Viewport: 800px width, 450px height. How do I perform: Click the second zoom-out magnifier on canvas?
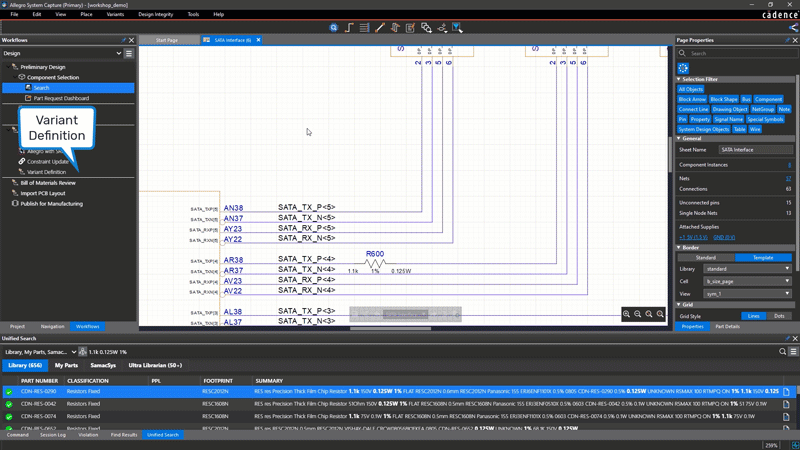638,314
